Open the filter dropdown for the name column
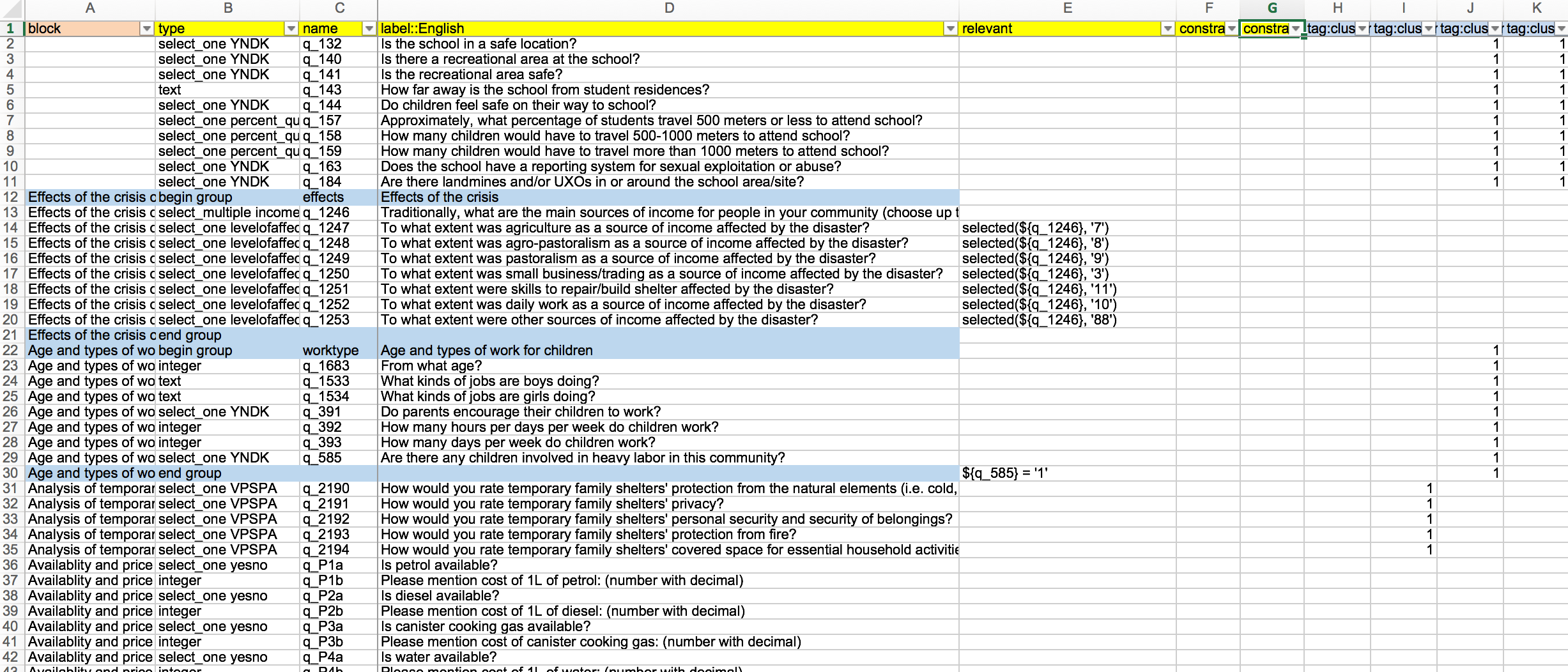The image size is (1568, 672). [369, 29]
